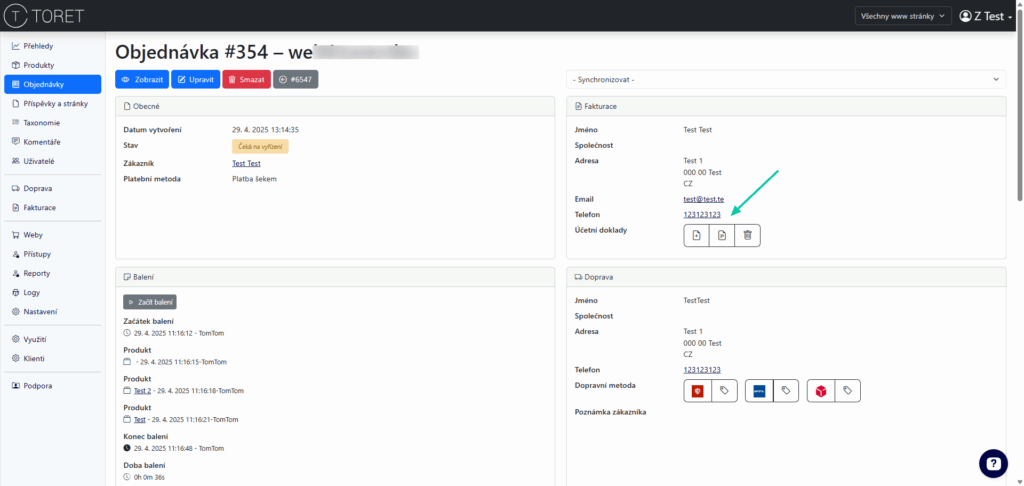Image resolution: width=1024 pixels, height=486 pixels.
Task: Open Fakturace in the sidebar
Action: [x=40, y=207]
